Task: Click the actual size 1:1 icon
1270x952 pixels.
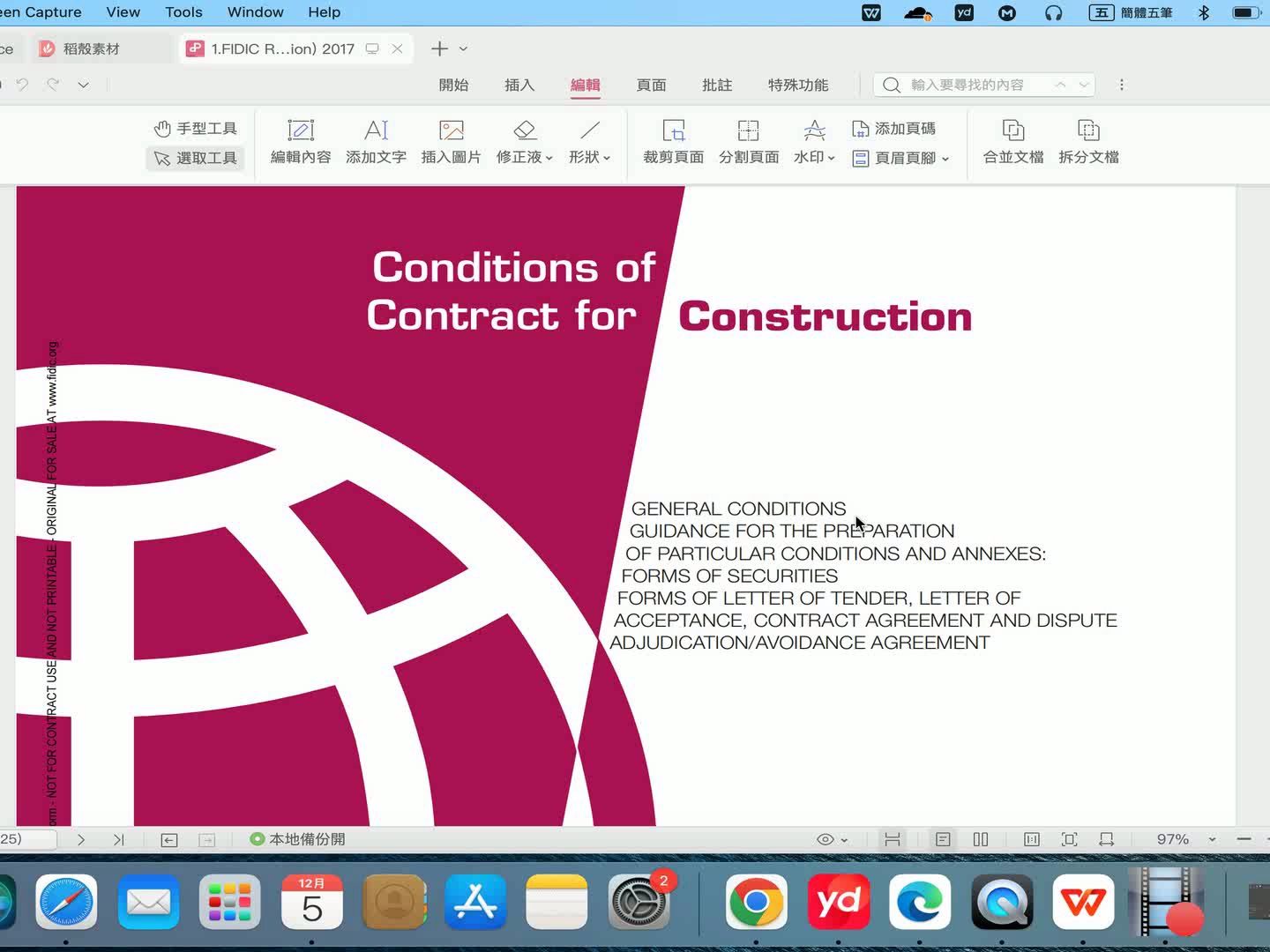Action: [x=1032, y=839]
